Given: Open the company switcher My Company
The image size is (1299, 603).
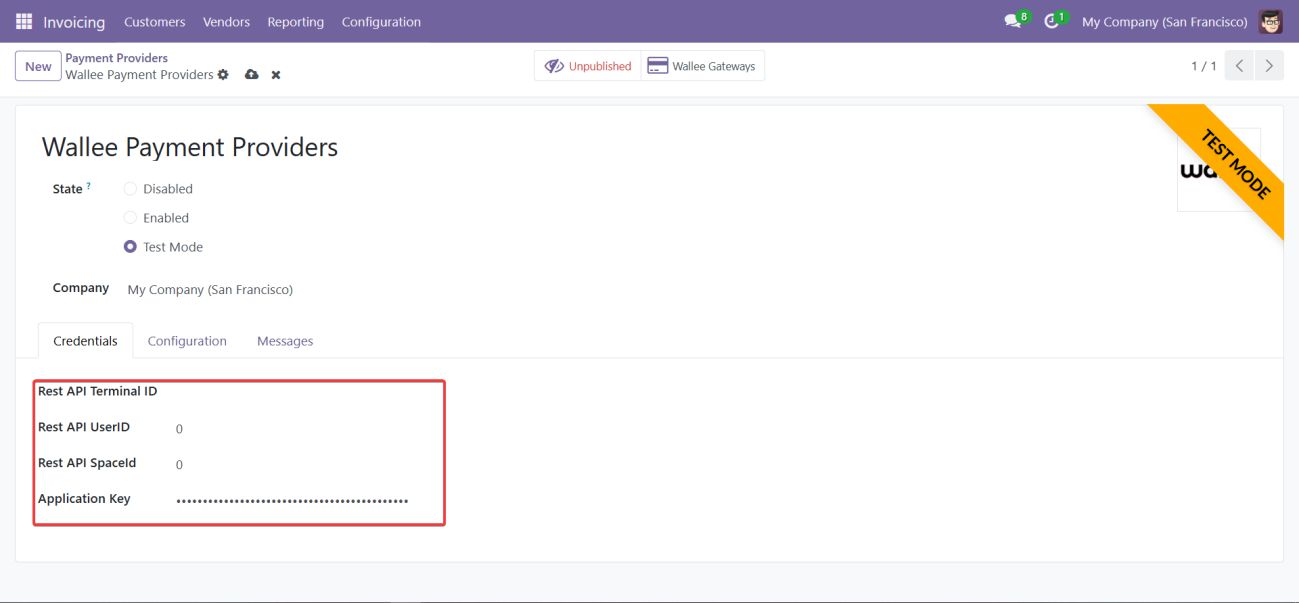Looking at the screenshot, I should click(x=1164, y=22).
